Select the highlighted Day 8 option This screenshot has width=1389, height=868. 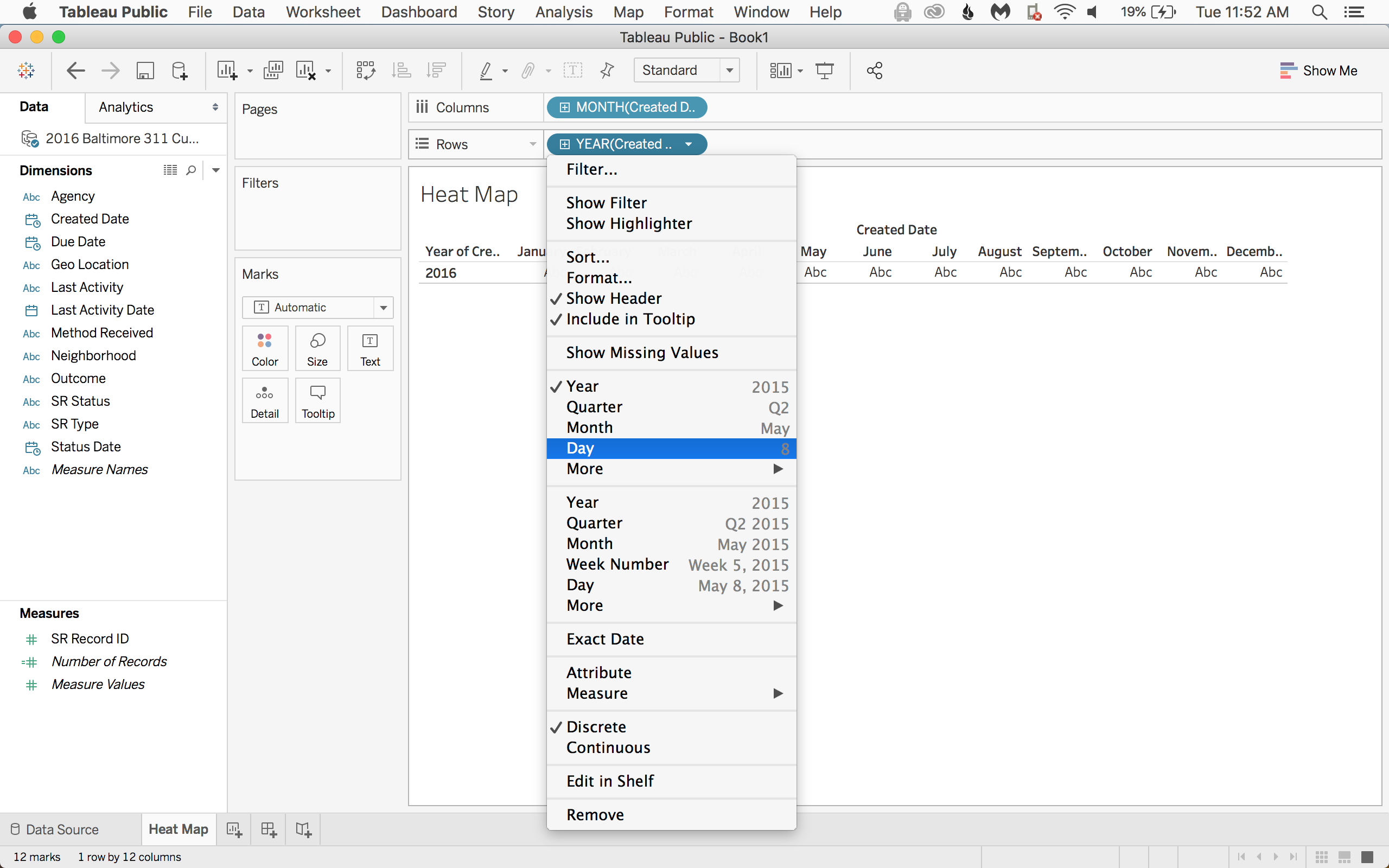coord(671,448)
